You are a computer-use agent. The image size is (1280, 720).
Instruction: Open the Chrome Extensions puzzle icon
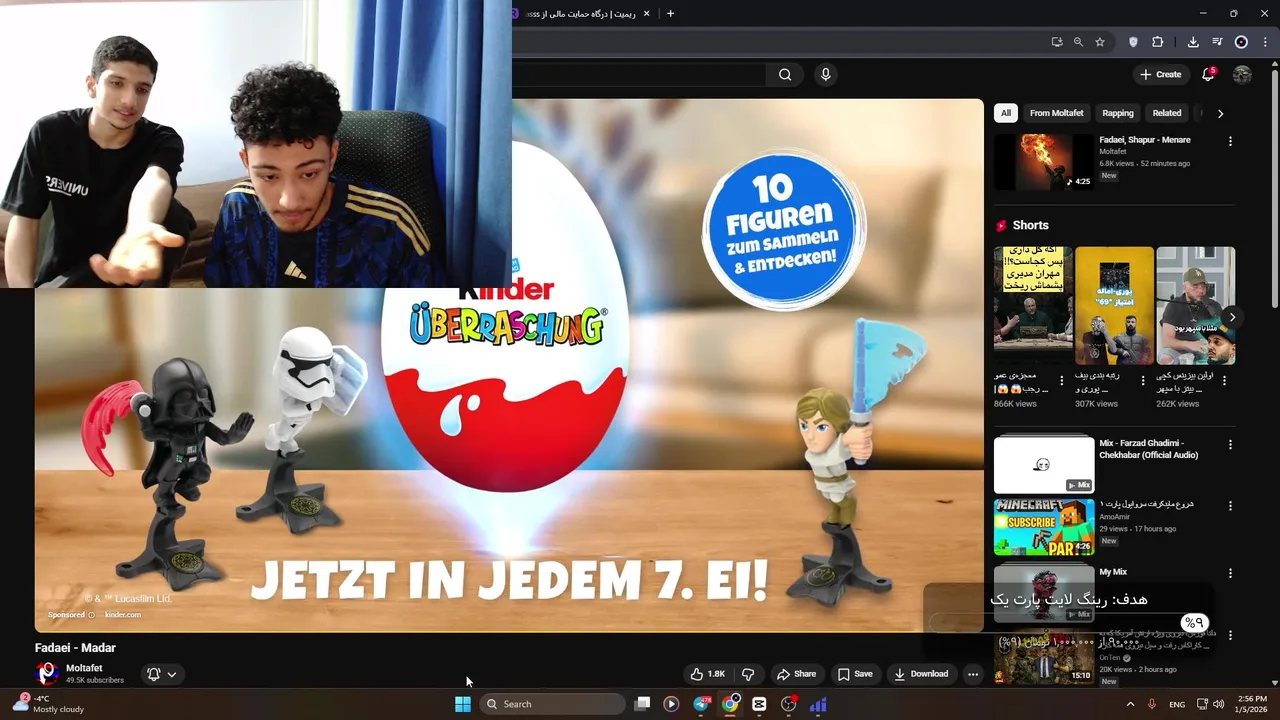[x=1158, y=42]
